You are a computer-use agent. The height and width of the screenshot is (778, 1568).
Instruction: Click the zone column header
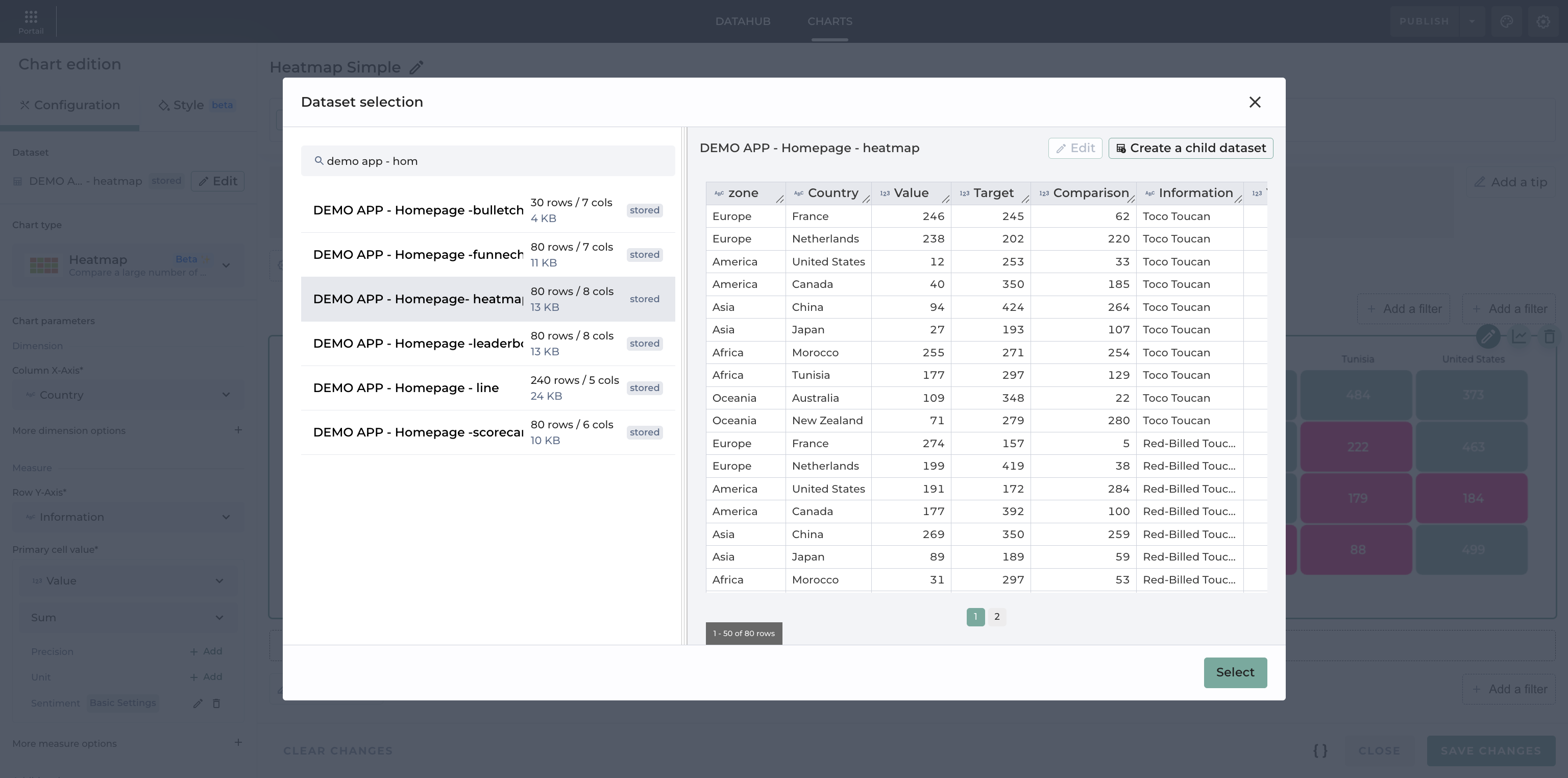pyautogui.click(x=746, y=193)
